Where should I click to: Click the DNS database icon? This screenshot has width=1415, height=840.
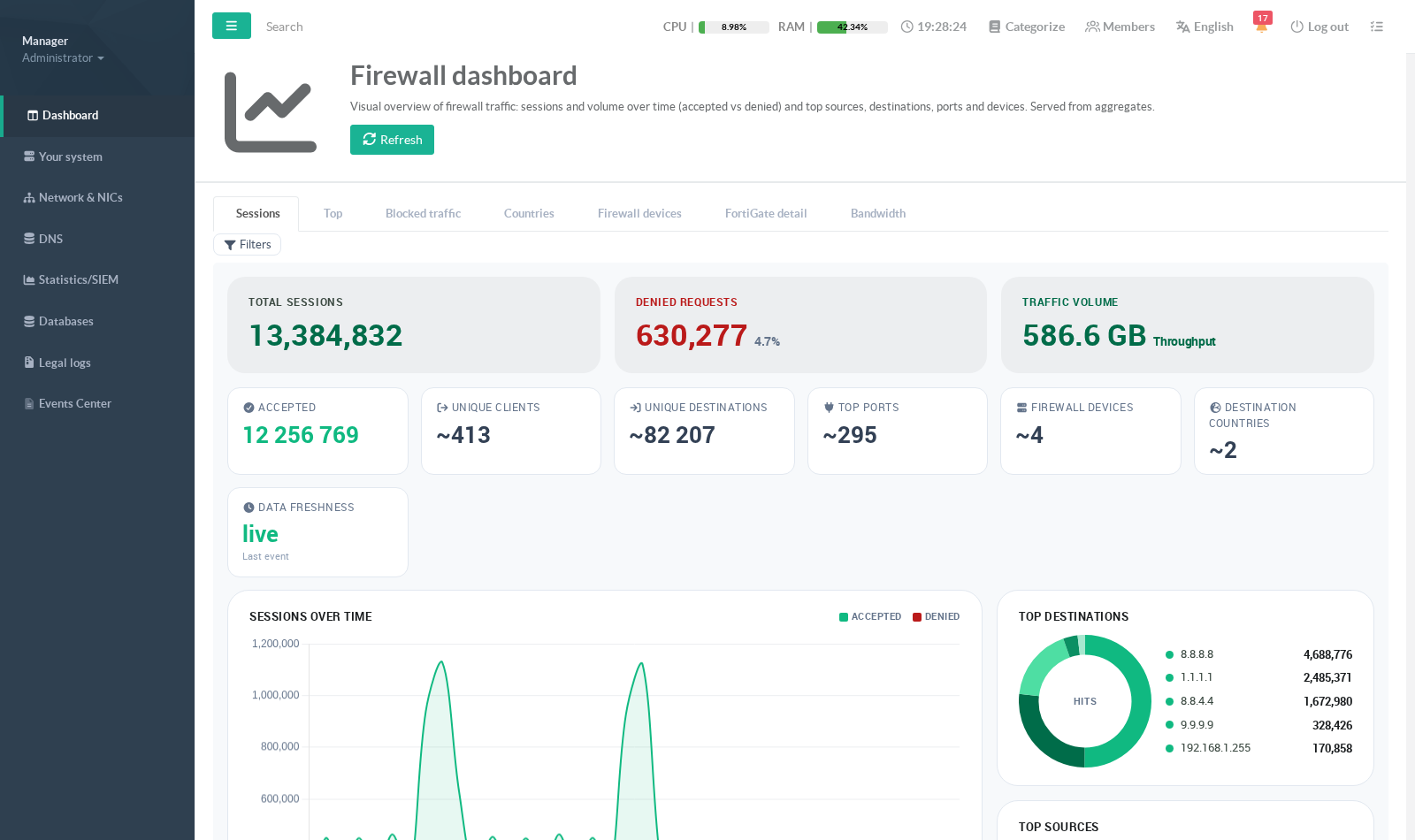click(x=29, y=239)
